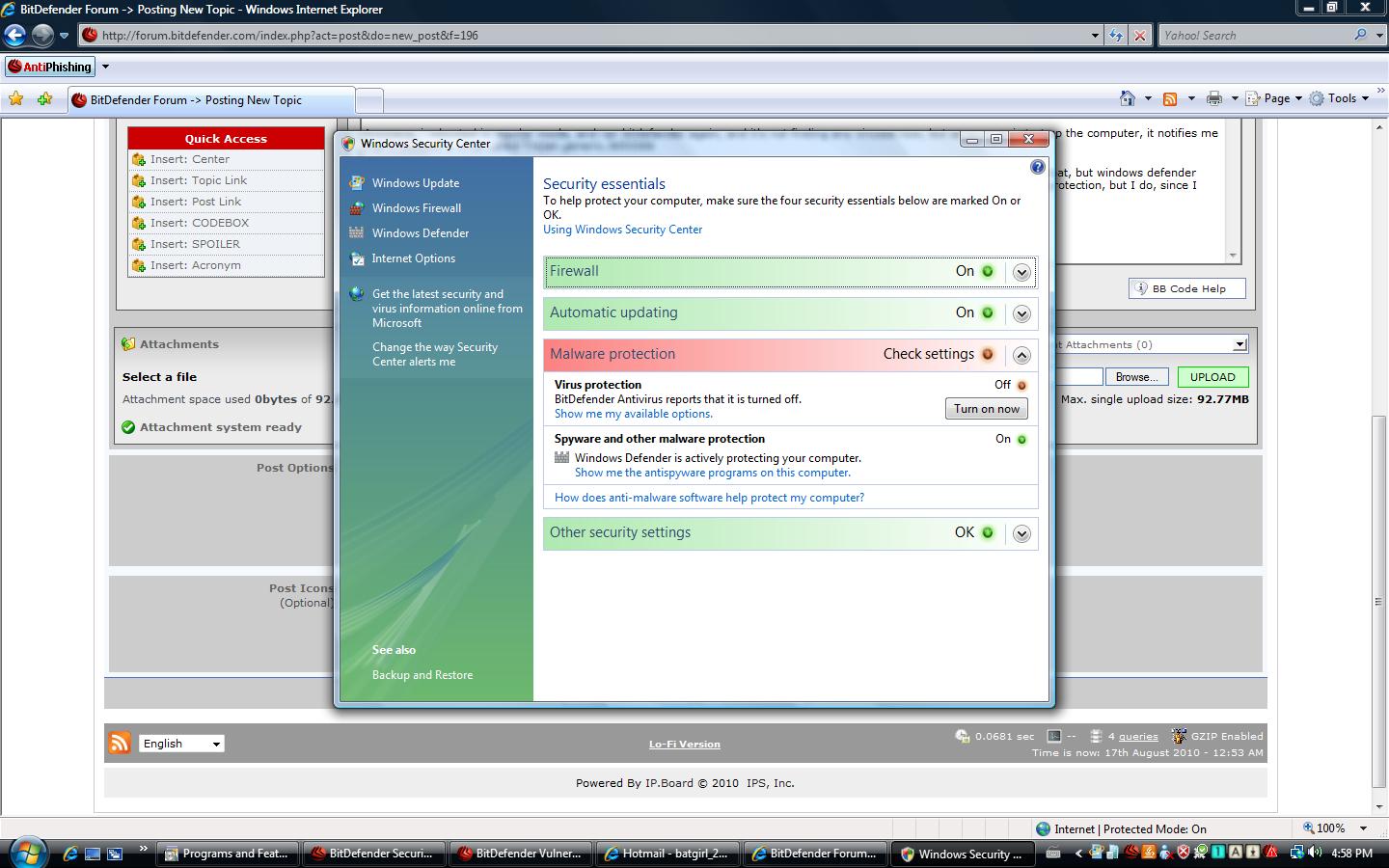Open the recent pages dropdown arrow
Screen dimensions: 1389x868
pos(65,36)
